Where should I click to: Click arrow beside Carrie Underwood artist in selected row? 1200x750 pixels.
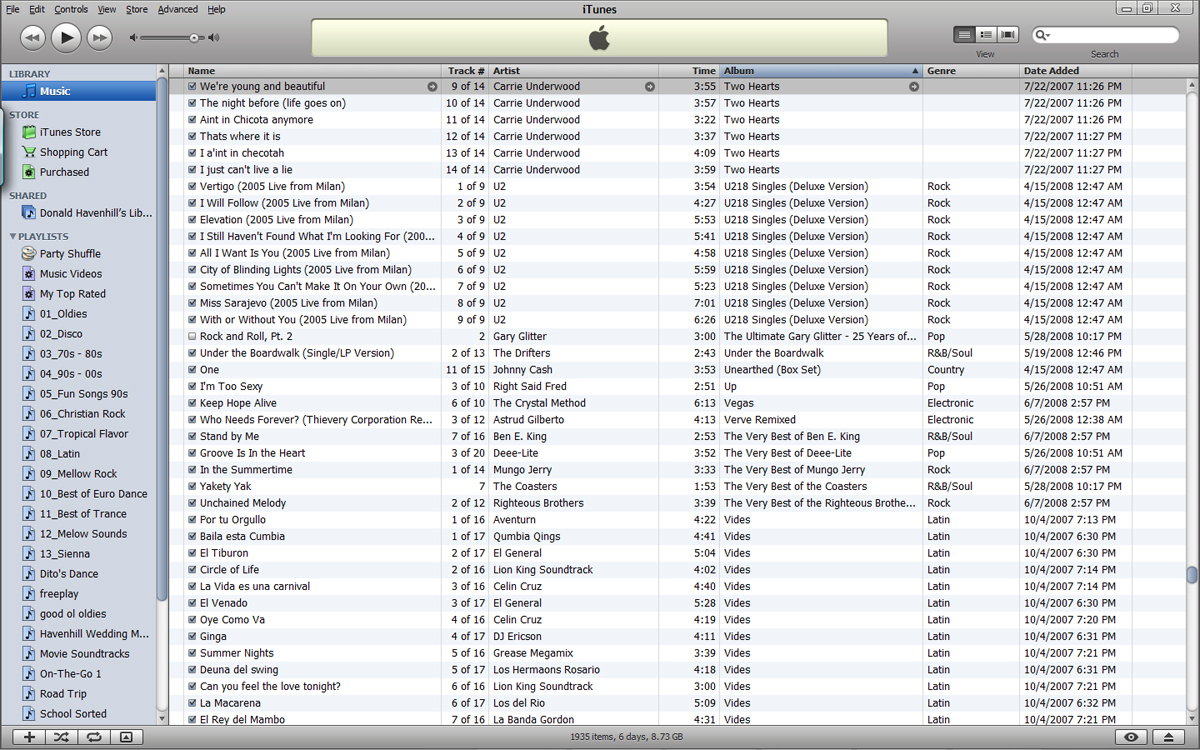click(x=649, y=87)
